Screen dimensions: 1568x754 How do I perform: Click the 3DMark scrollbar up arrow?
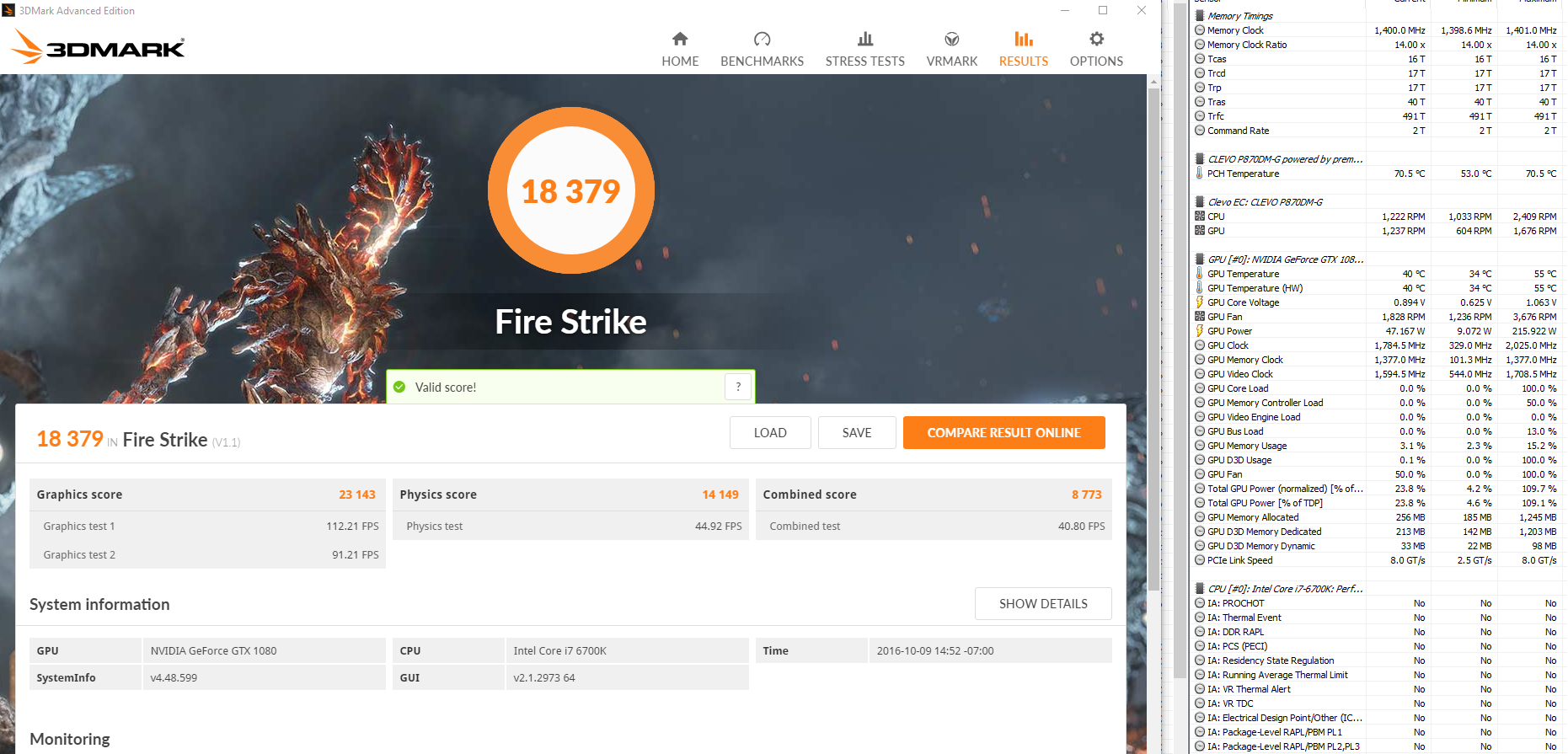point(1153,82)
